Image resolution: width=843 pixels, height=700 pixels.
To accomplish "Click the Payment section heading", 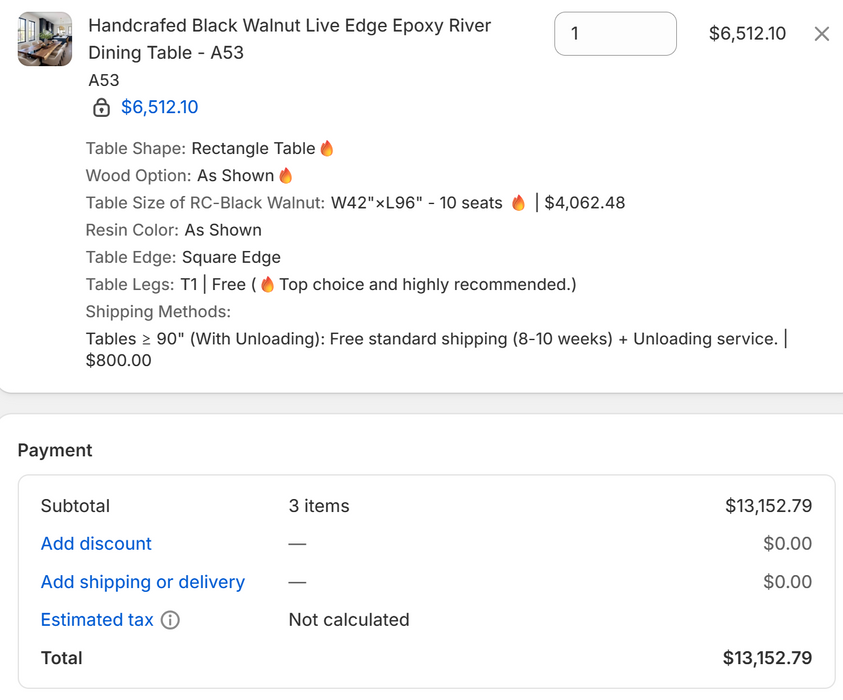I will pyautogui.click(x=55, y=450).
